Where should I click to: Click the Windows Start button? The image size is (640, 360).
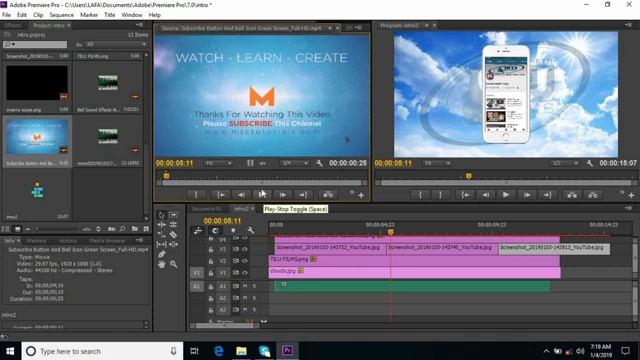coord(10,351)
